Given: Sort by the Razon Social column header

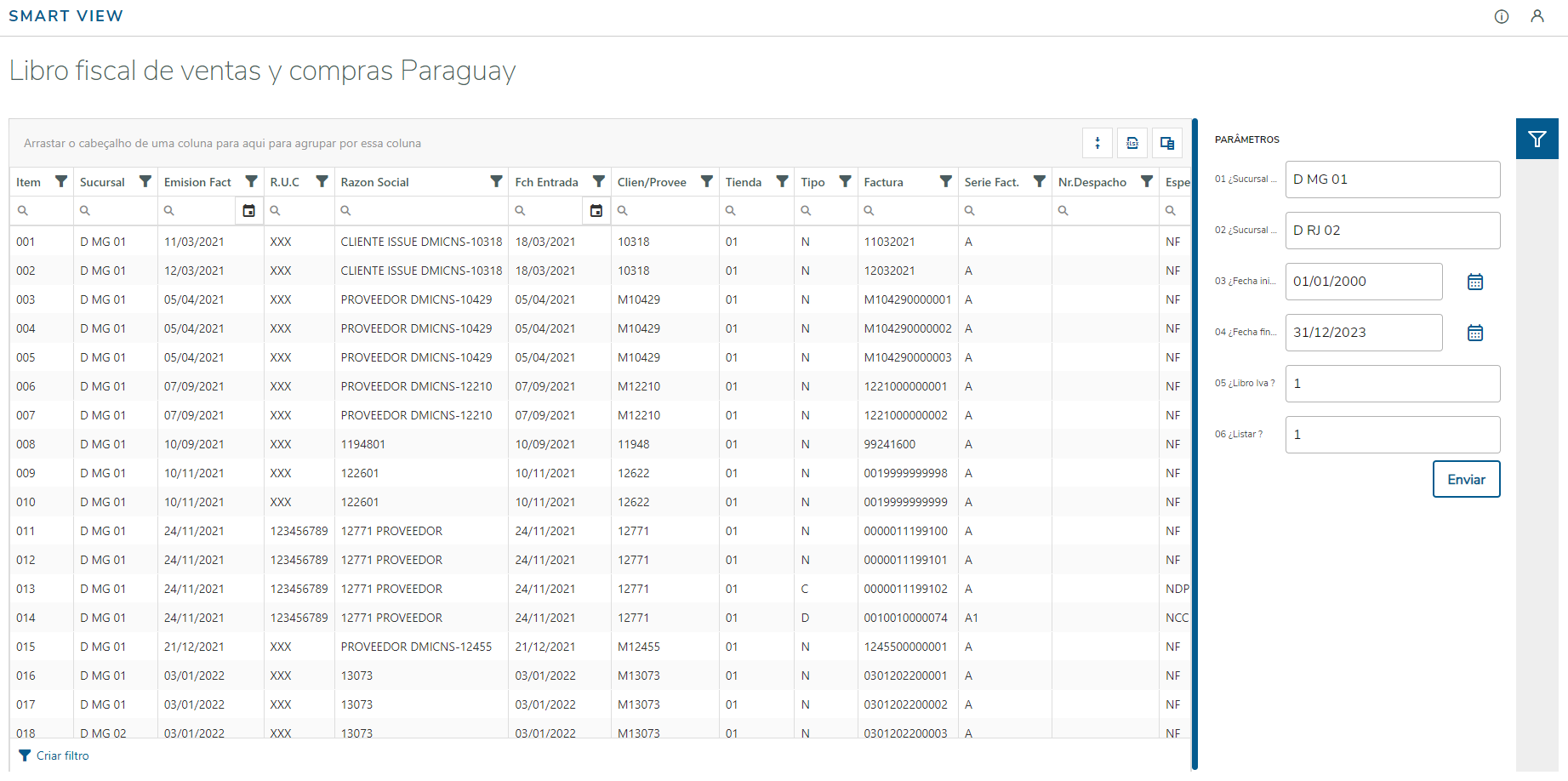Looking at the screenshot, I should pos(375,182).
